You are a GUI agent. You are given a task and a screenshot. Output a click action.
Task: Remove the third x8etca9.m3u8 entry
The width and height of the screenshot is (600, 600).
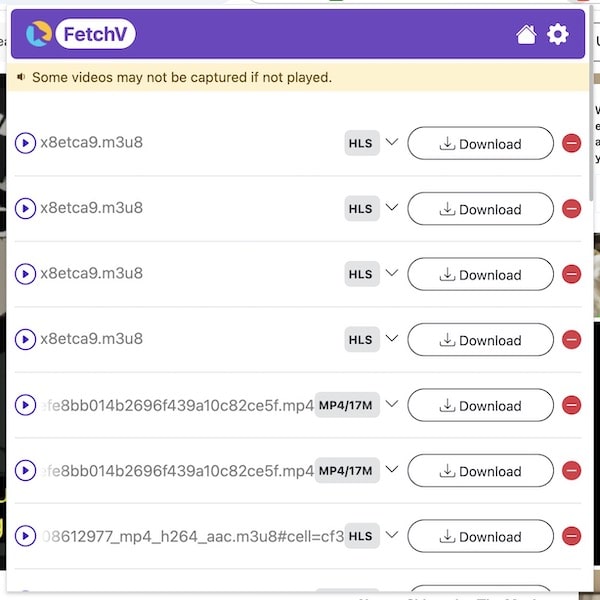click(571, 274)
